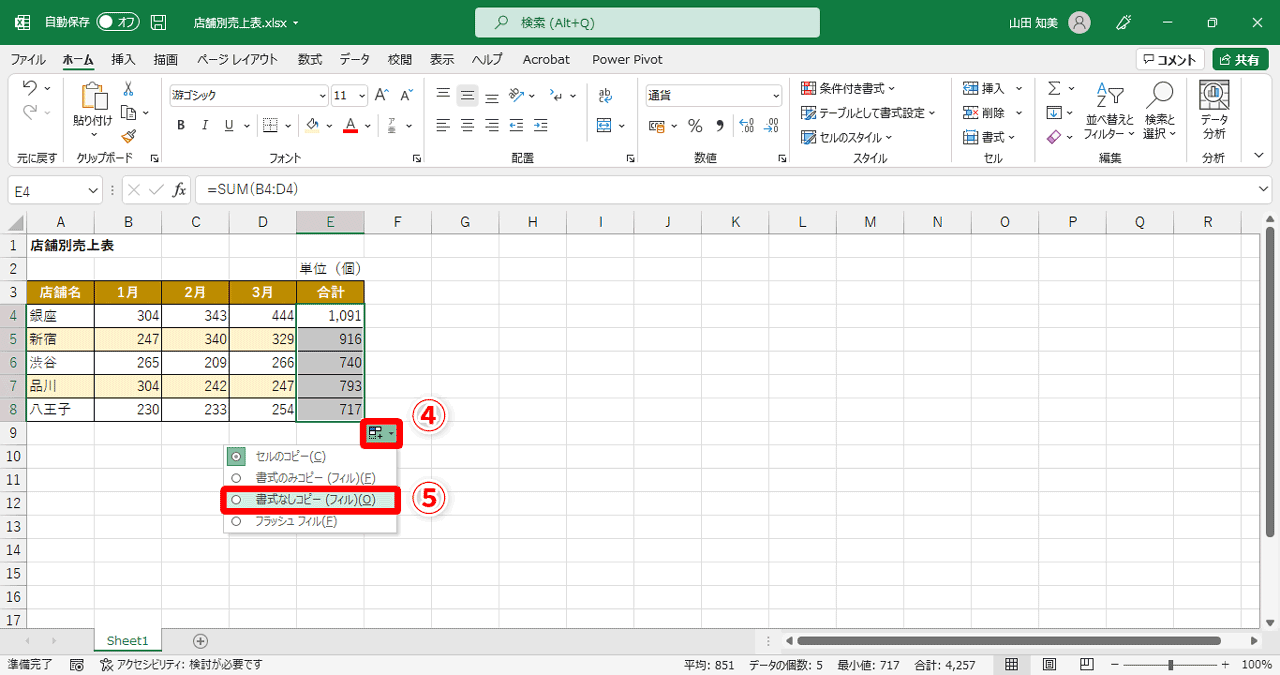Open Format as Table dropdown

[x=869, y=113]
